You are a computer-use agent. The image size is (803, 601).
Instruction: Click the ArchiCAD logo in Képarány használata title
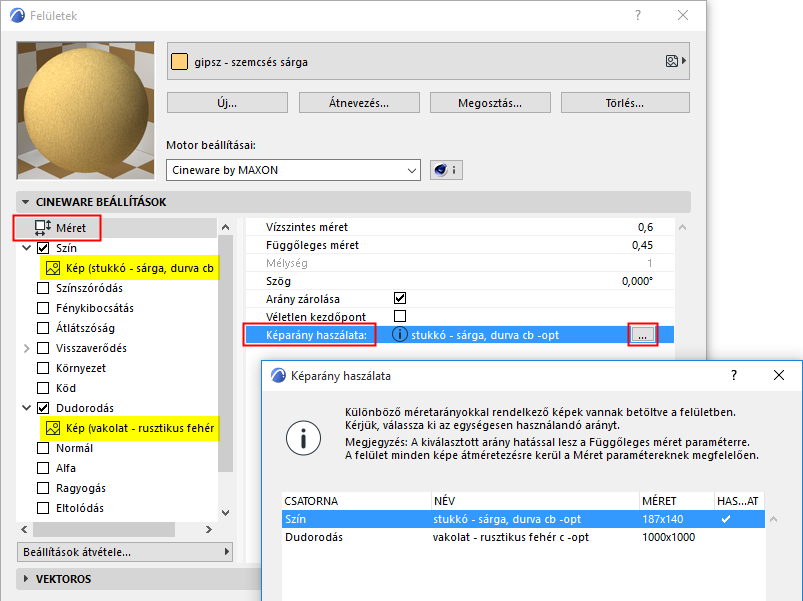click(x=278, y=375)
